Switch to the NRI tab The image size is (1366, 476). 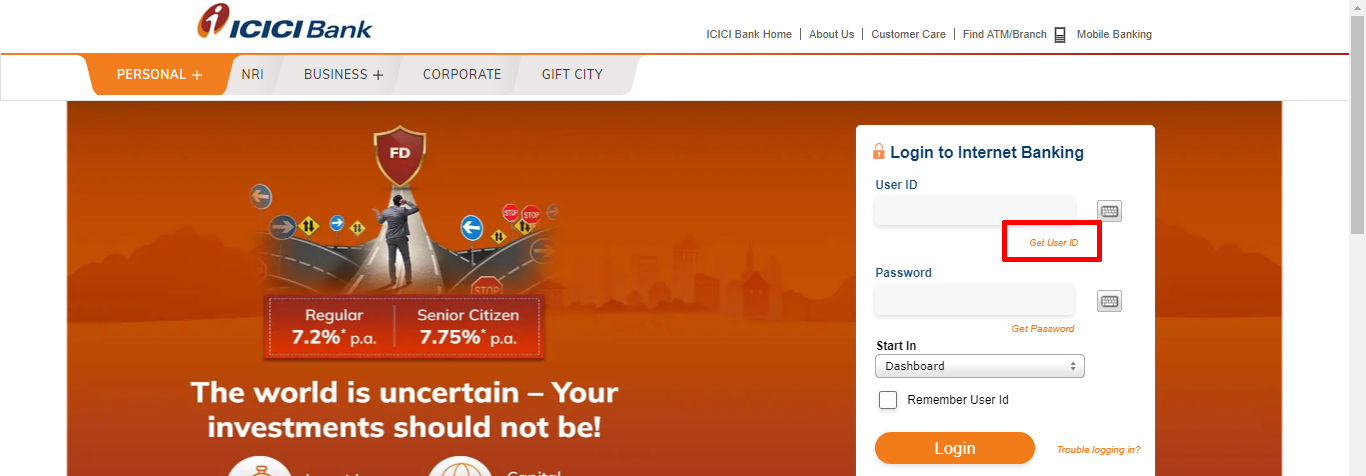click(253, 74)
